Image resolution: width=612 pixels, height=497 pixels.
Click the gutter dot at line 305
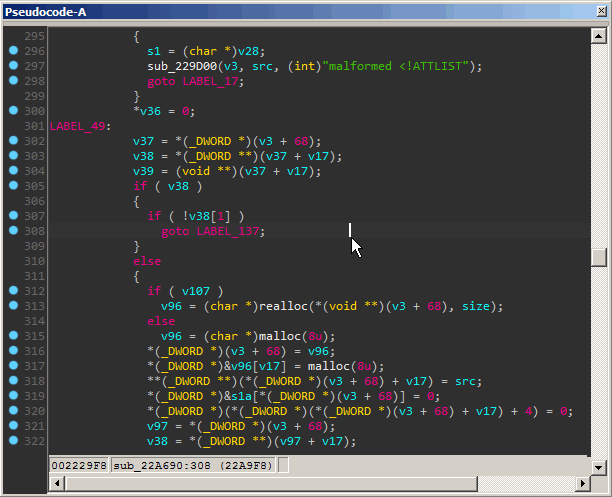(x=13, y=185)
